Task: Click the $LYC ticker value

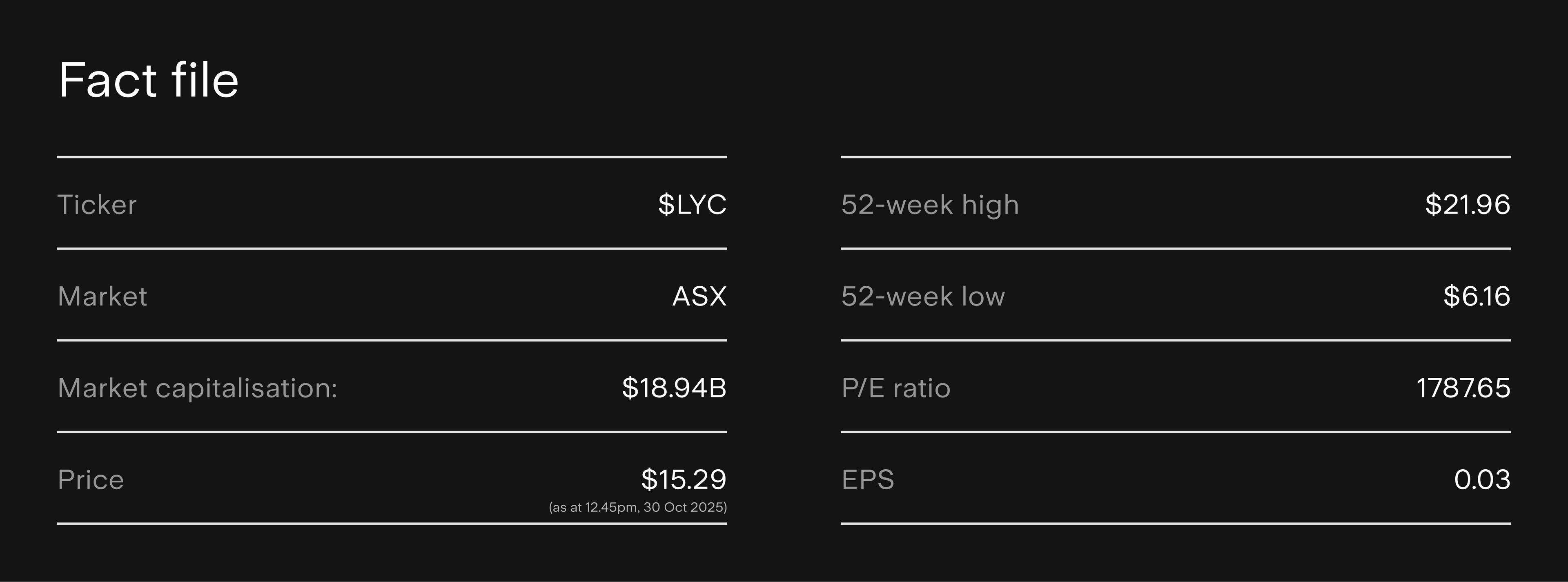Action: (692, 205)
